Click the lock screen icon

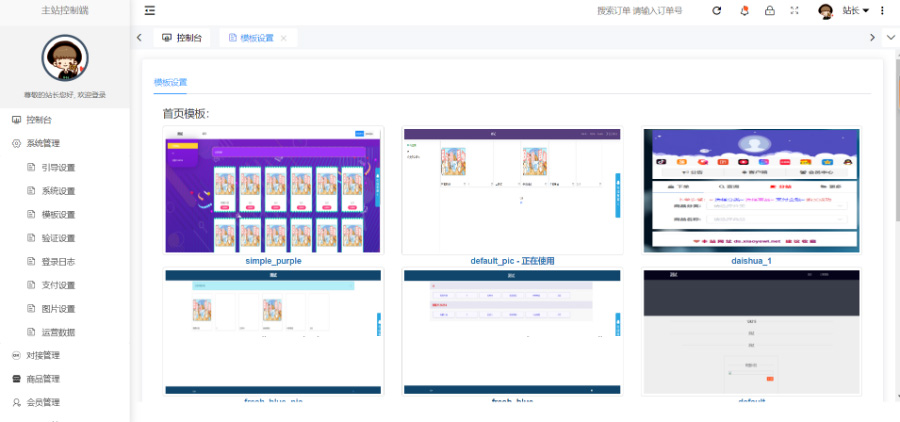[769, 11]
